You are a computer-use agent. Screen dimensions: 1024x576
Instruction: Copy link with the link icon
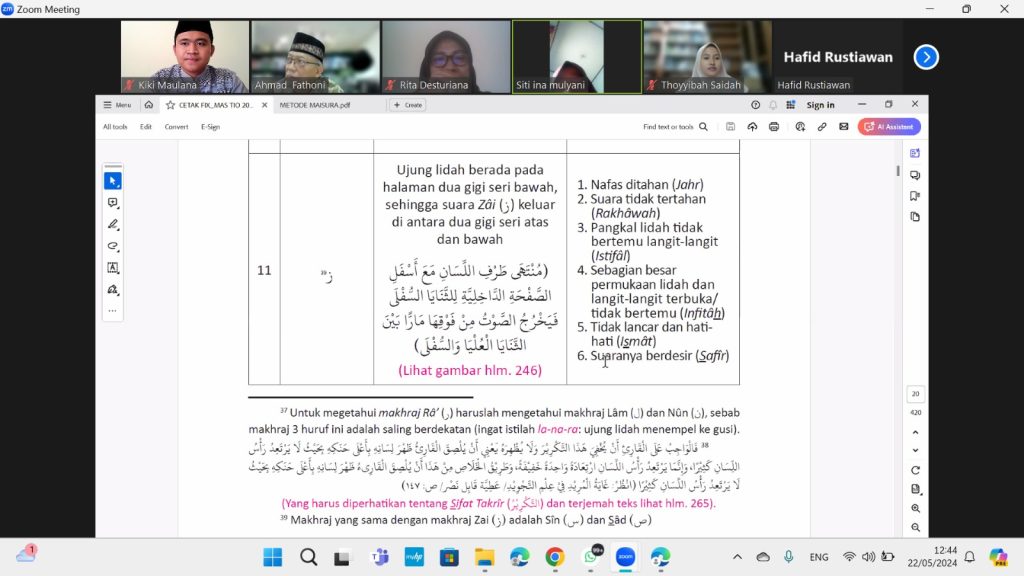(x=822, y=127)
